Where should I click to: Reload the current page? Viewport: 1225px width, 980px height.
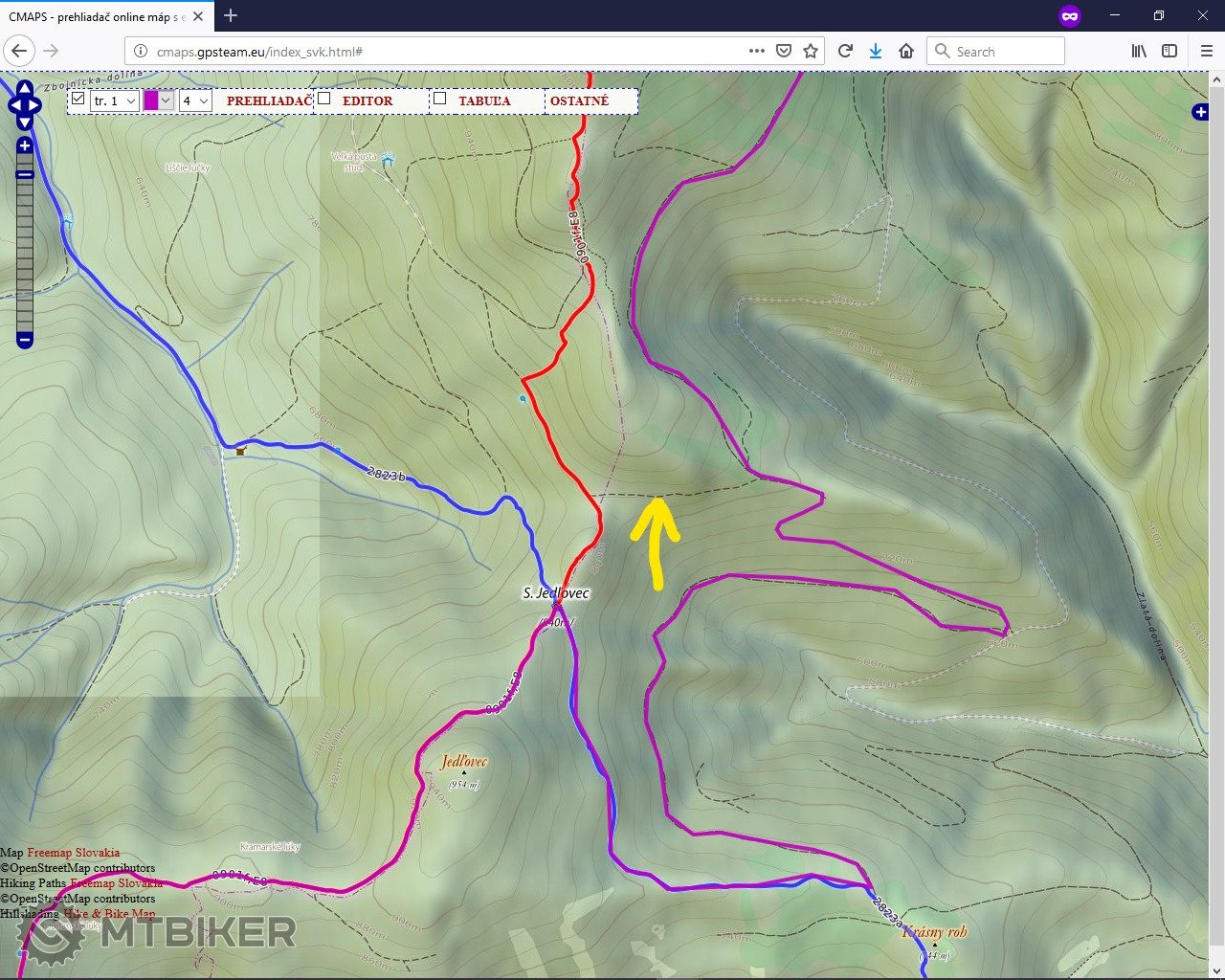coord(845,52)
